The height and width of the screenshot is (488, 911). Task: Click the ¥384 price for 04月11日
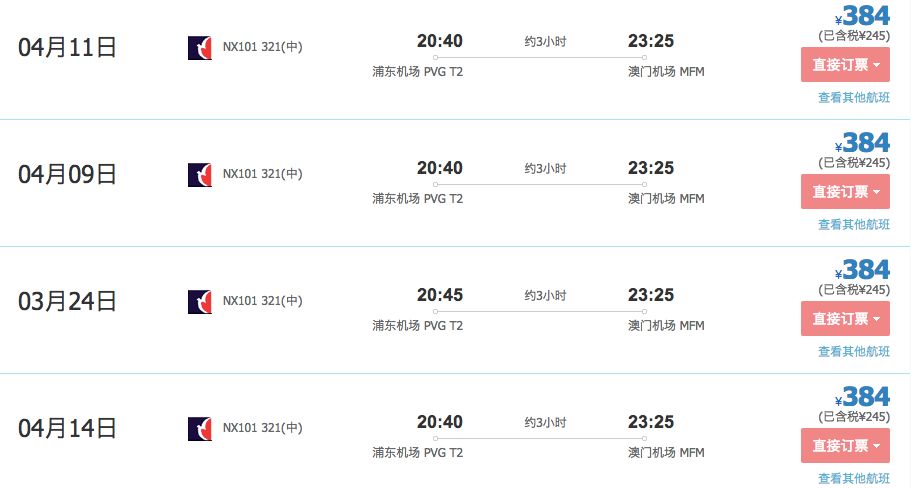point(864,16)
